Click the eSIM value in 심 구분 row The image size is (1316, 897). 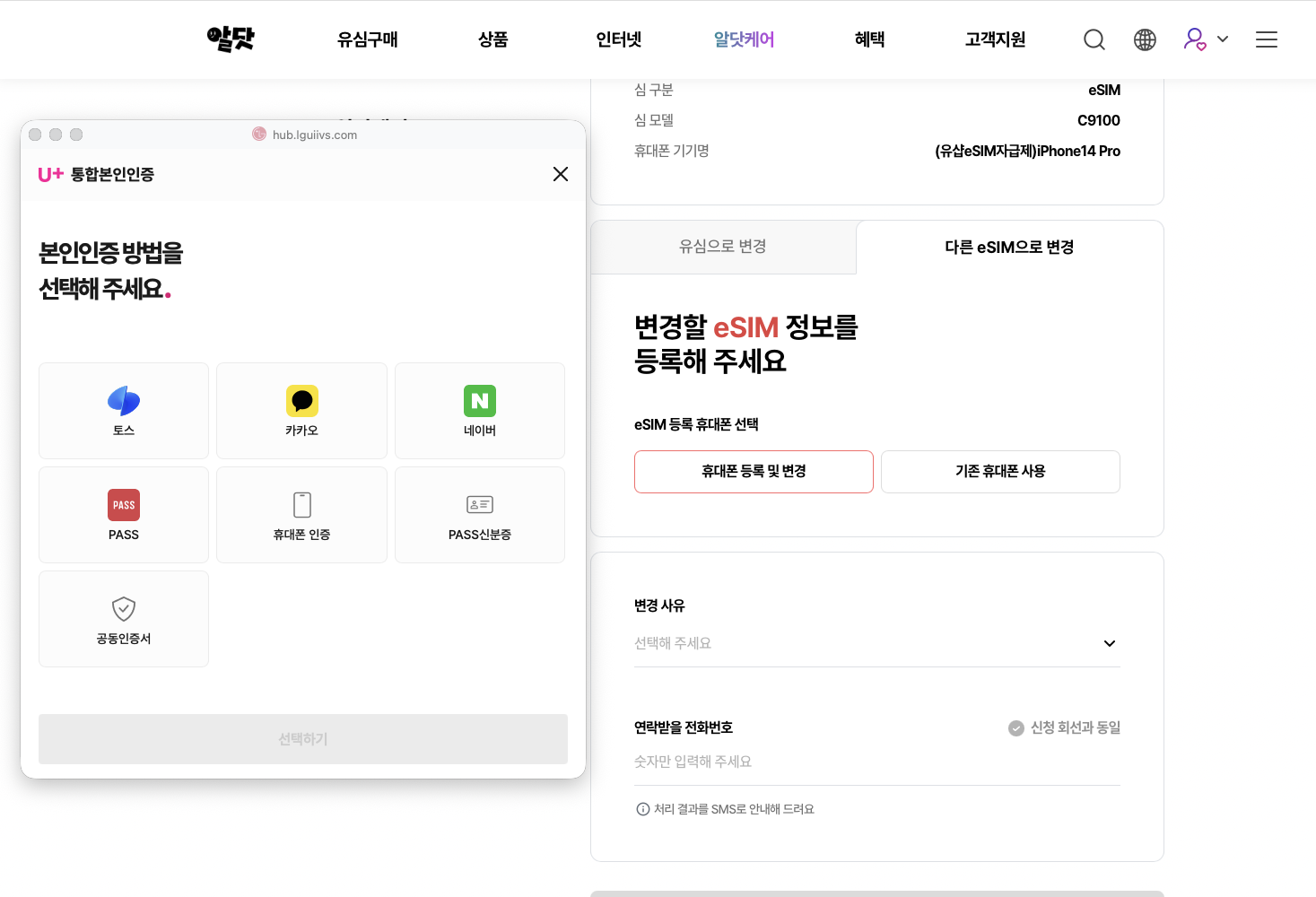tap(1104, 90)
